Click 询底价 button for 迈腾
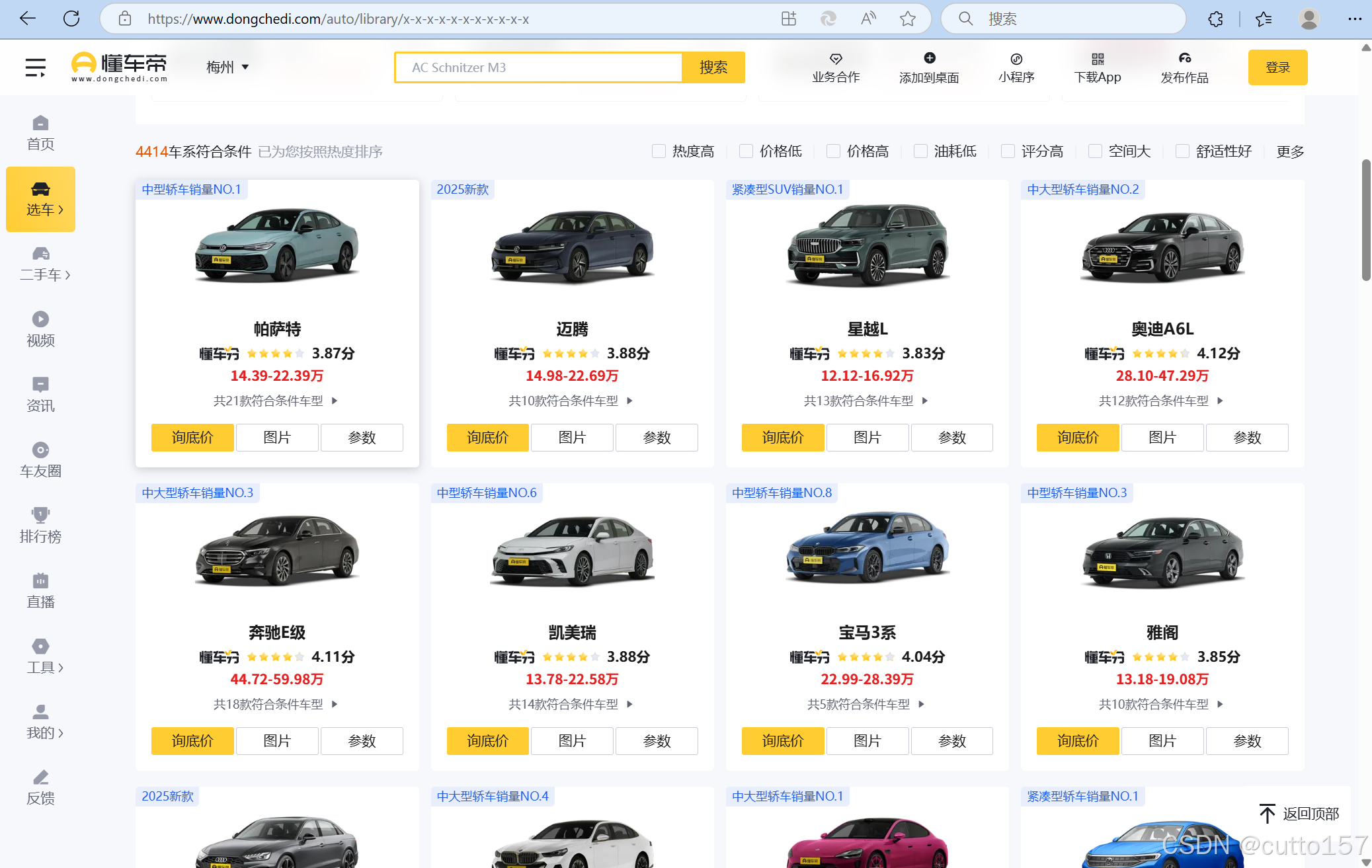Image resolution: width=1372 pixels, height=868 pixels. point(487,438)
